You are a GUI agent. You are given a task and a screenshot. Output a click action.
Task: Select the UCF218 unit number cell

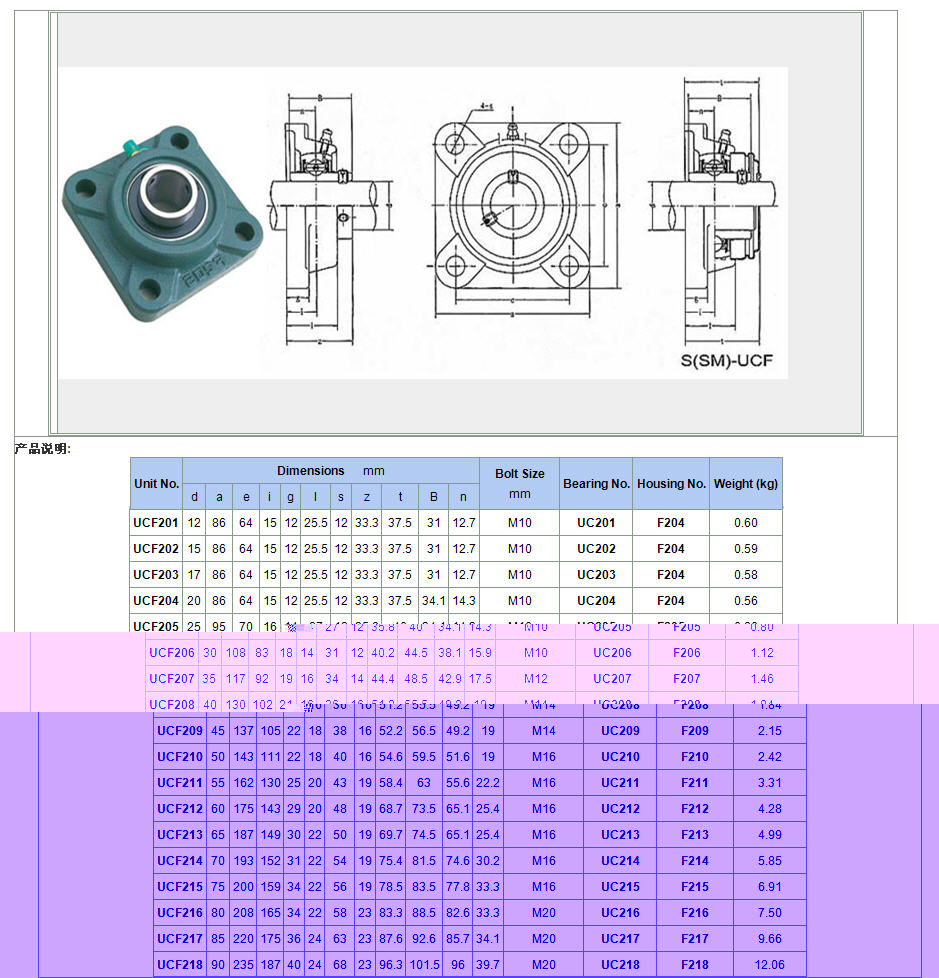(180, 964)
